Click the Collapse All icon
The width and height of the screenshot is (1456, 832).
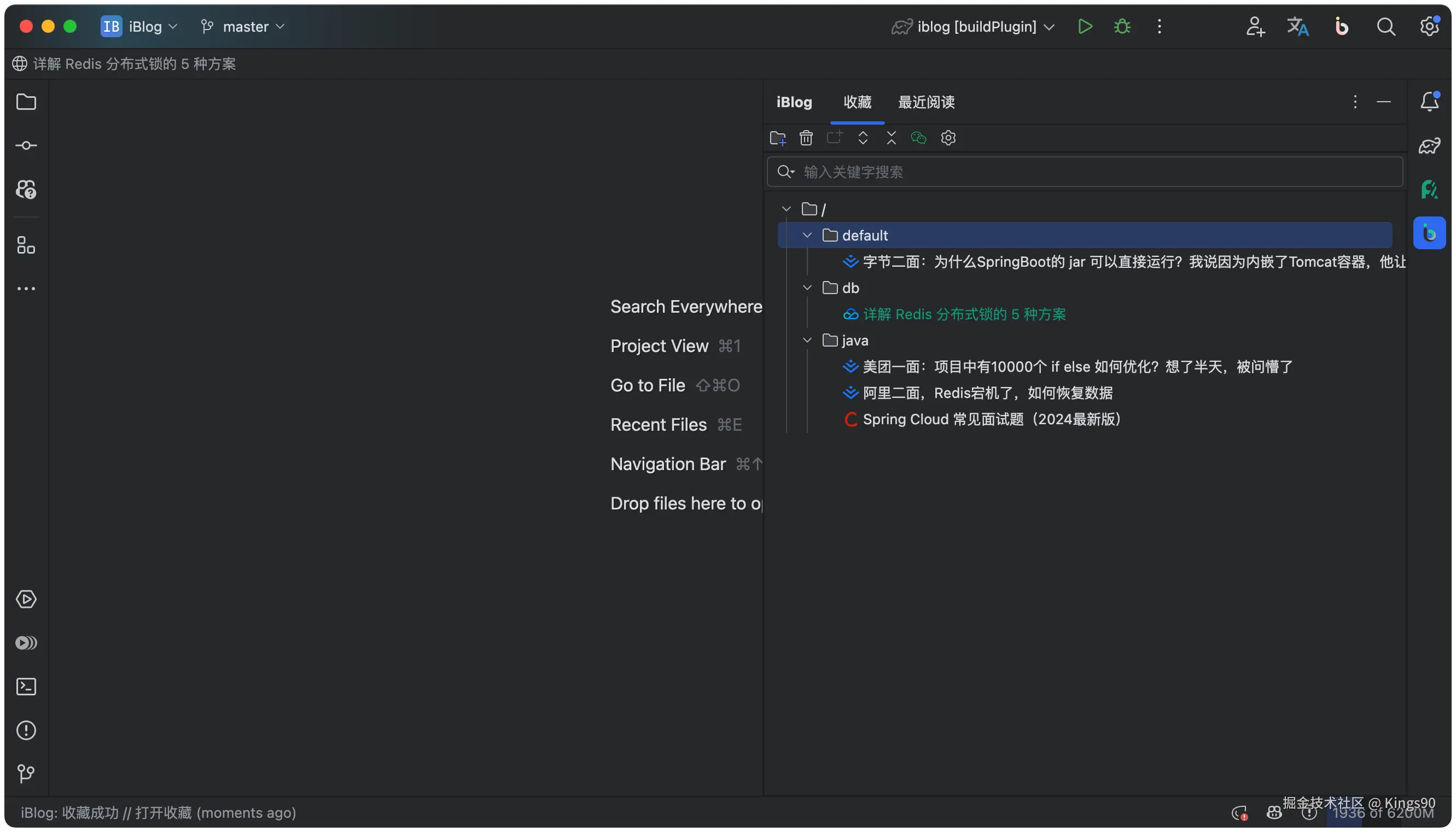point(891,138)
